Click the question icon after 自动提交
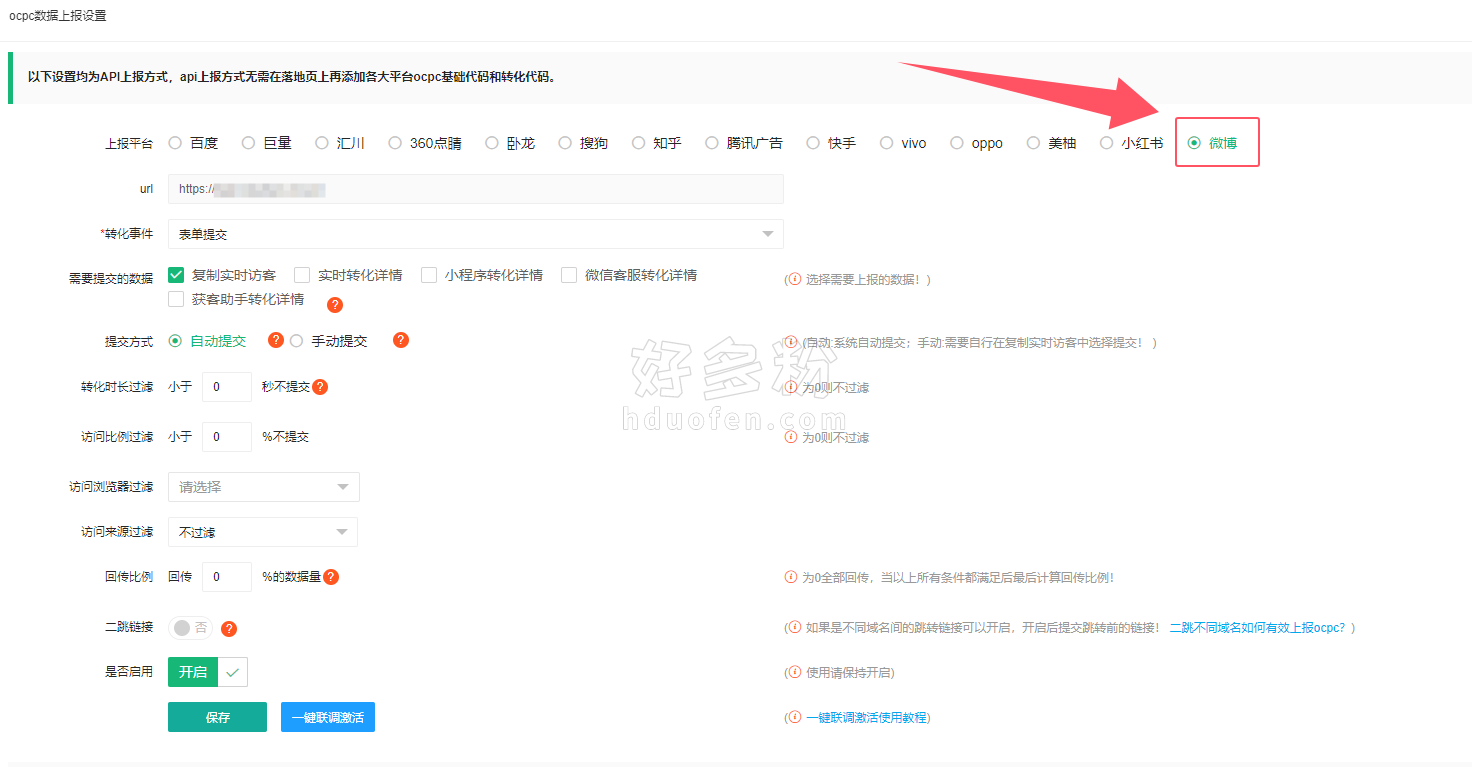1472x767 pixels. pos(276,340)
